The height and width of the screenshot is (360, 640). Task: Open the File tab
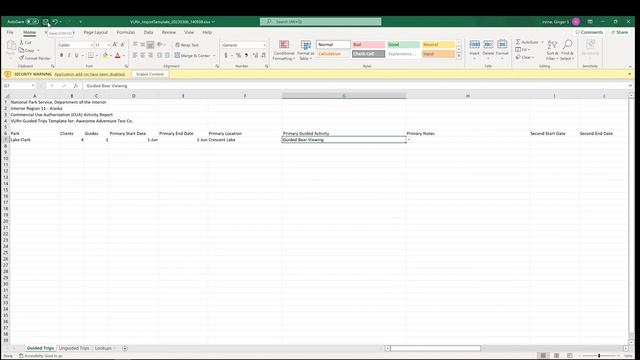pos(10,32)
